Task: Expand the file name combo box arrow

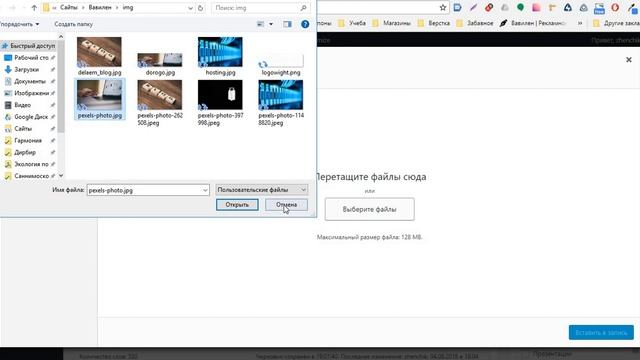Action: coord(205,190)
